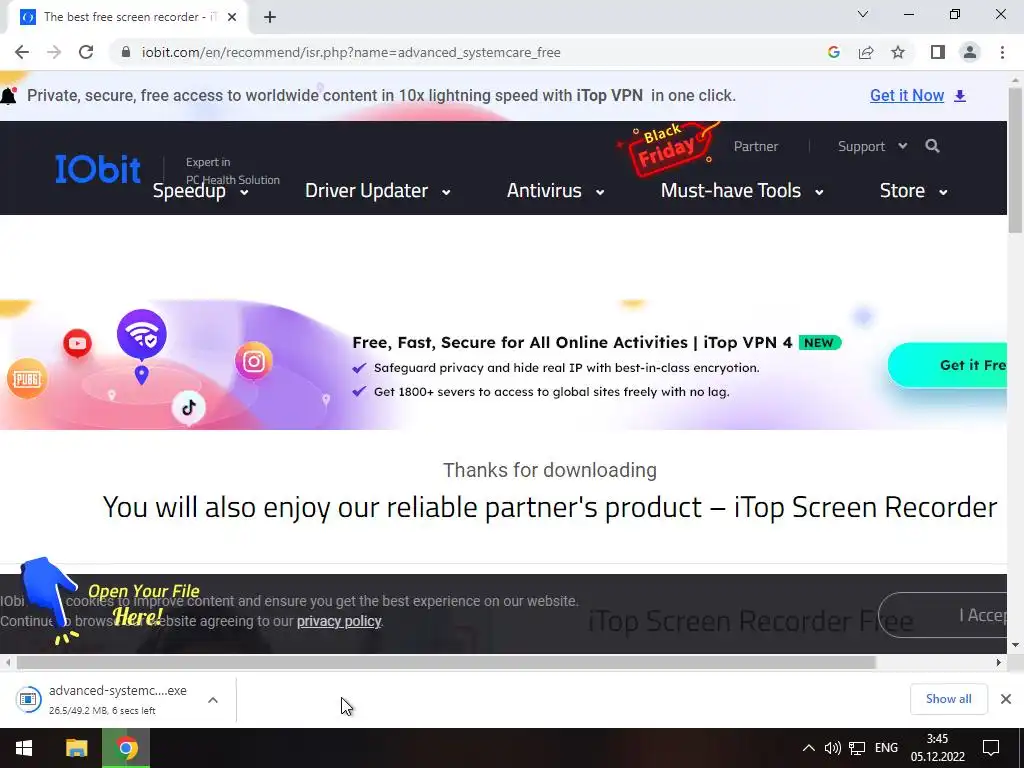Open the taskbar clock and date

pos(937,748)
